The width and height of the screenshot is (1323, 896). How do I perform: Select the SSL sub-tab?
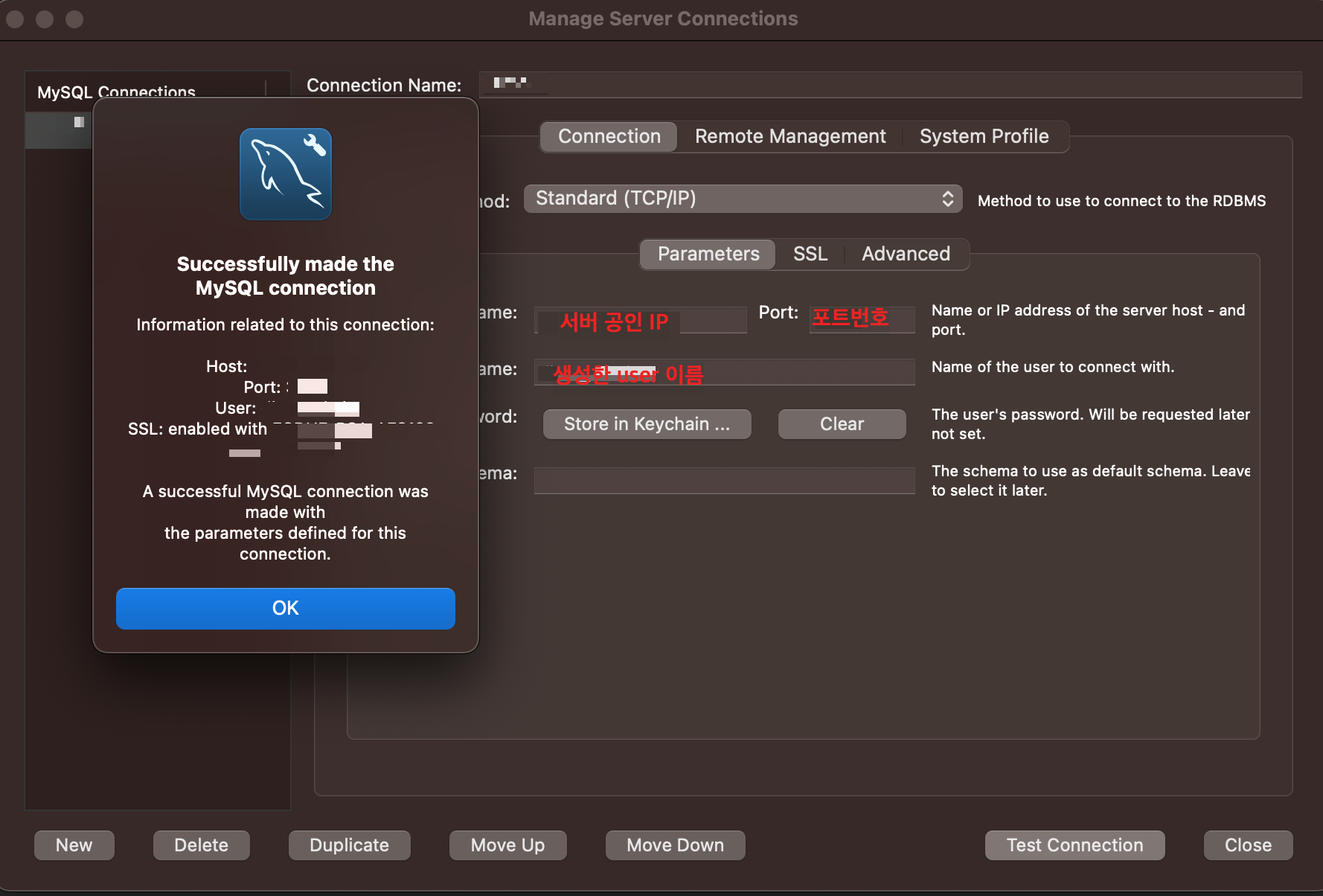tap(810, 254)
